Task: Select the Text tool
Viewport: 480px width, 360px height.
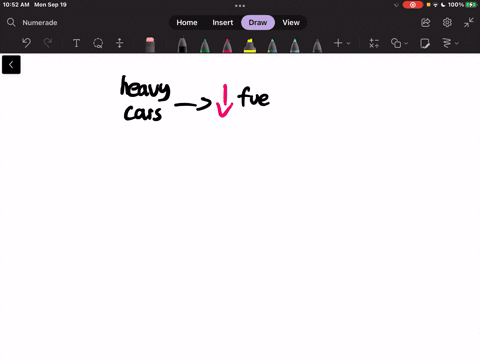Action: point(76,43)
